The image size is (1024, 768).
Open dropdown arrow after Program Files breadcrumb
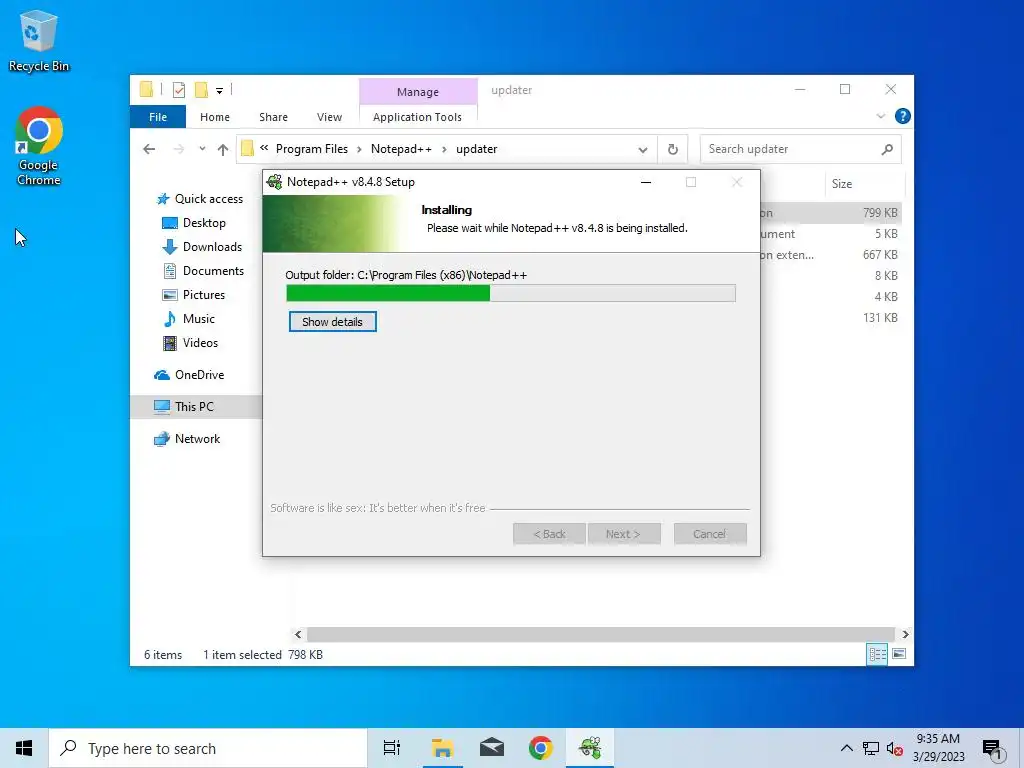pyautogui.click(x=359, y=150)
